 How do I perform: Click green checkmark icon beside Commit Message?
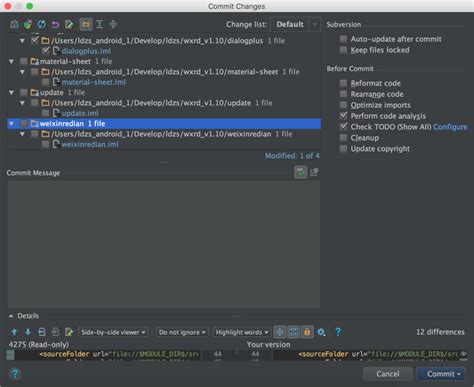(x=300, y=172)
